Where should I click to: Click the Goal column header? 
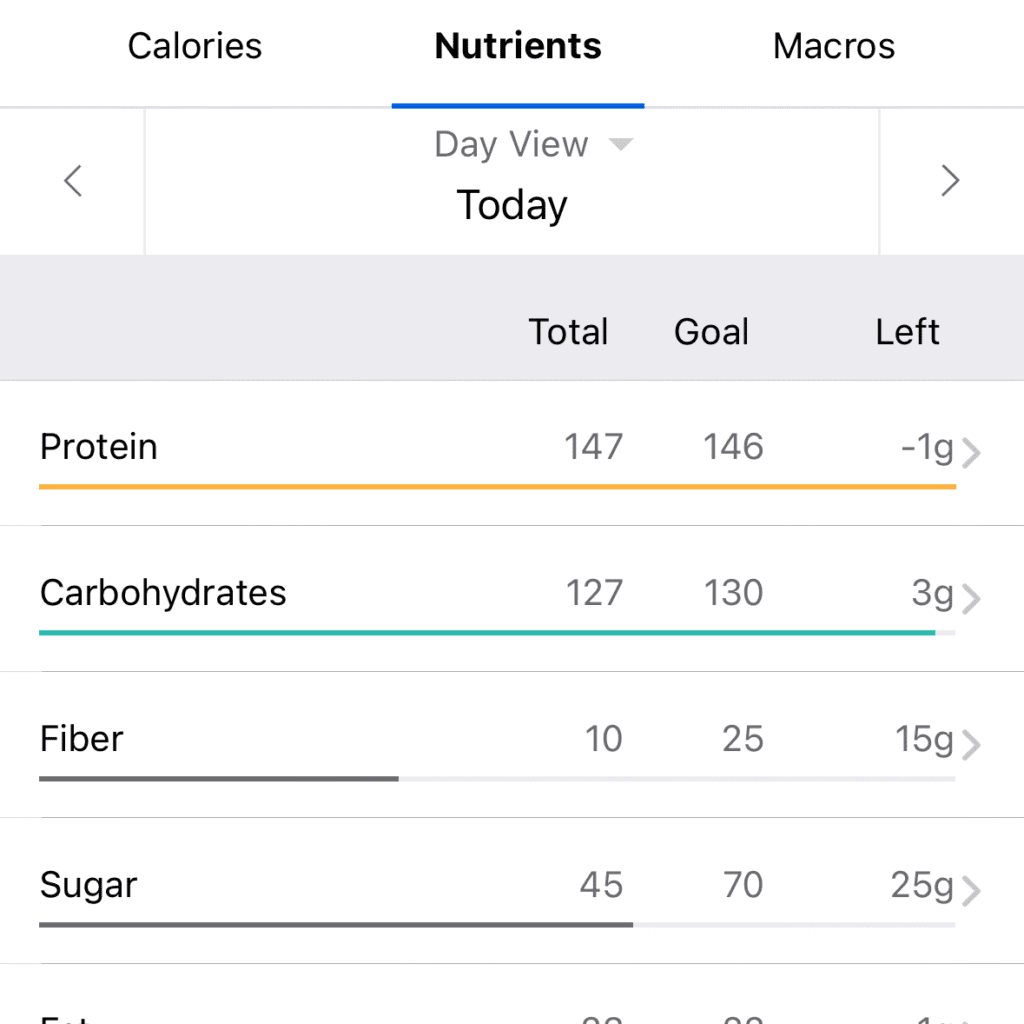coord(711,332)
